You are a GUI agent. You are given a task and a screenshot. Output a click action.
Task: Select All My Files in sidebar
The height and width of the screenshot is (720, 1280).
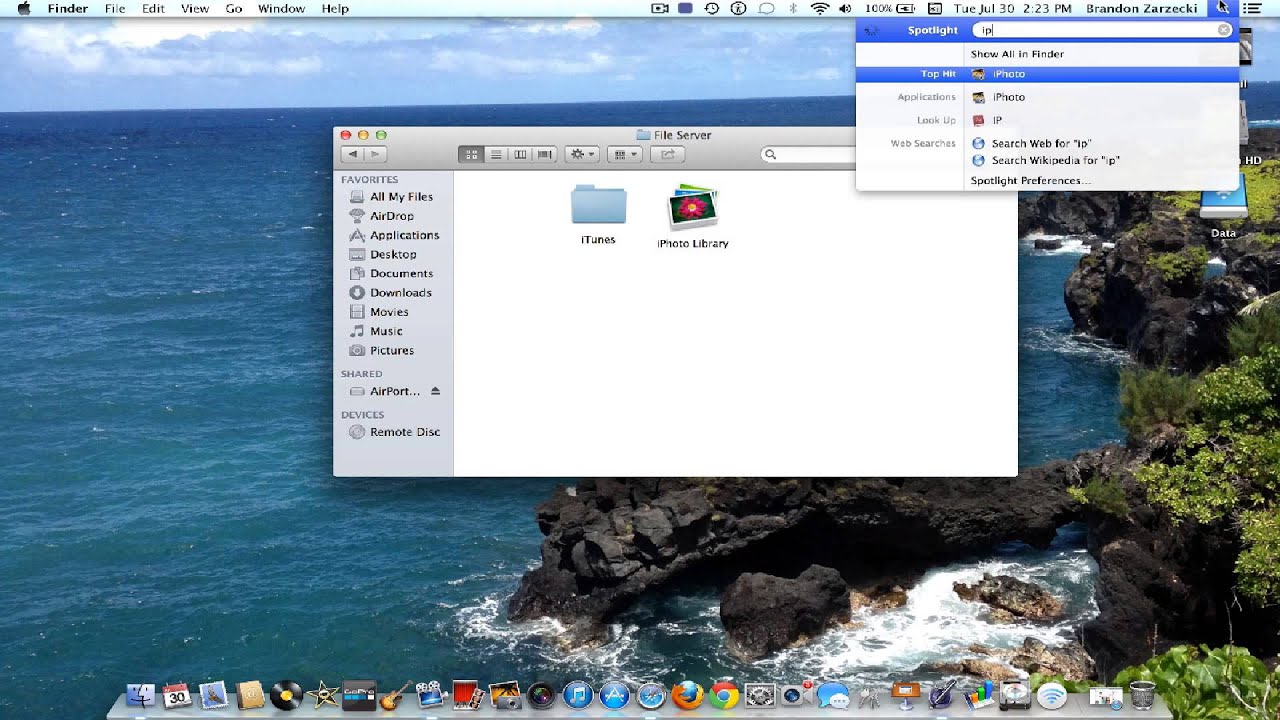[401, 197]
